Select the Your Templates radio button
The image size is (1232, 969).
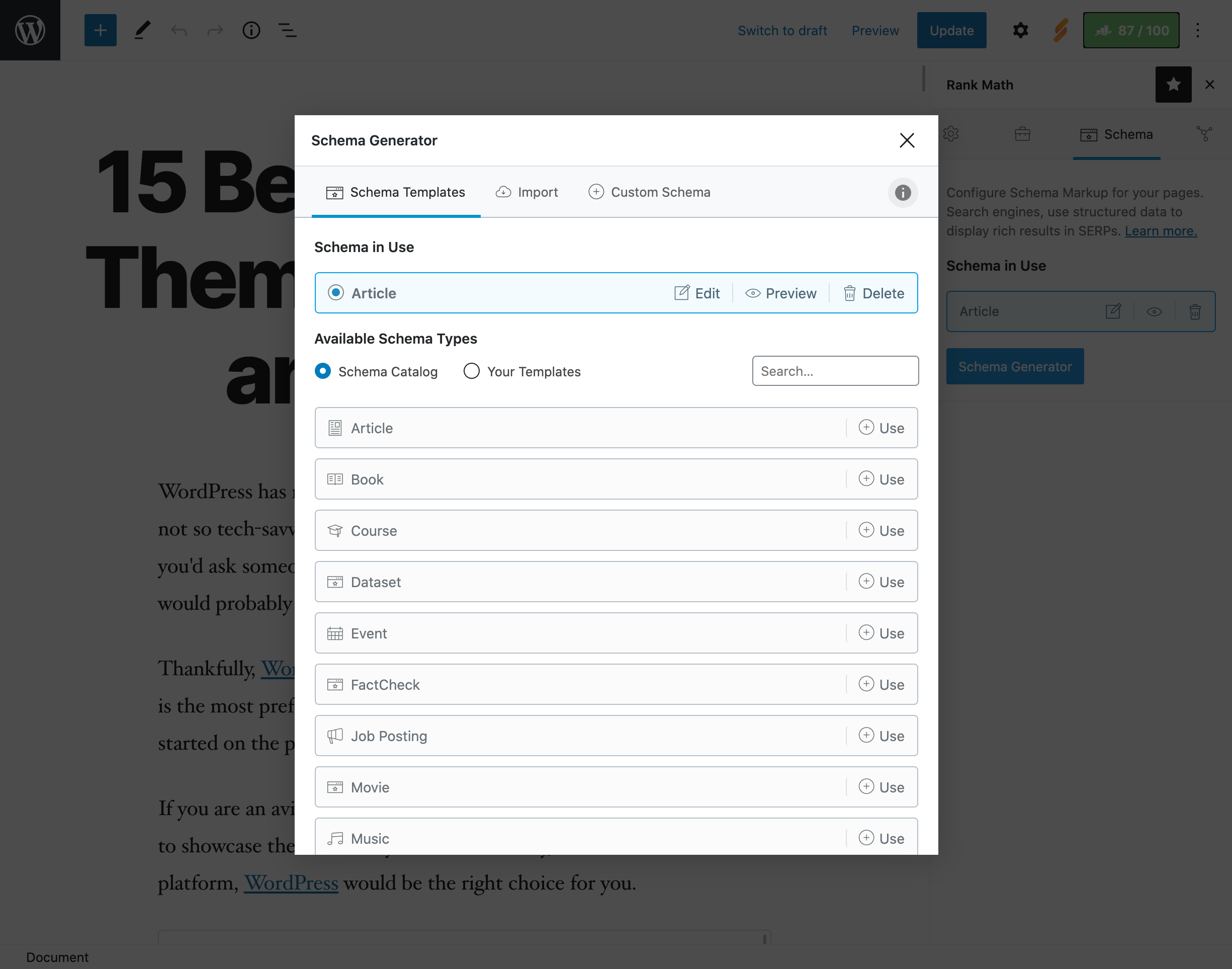(470, 371)
